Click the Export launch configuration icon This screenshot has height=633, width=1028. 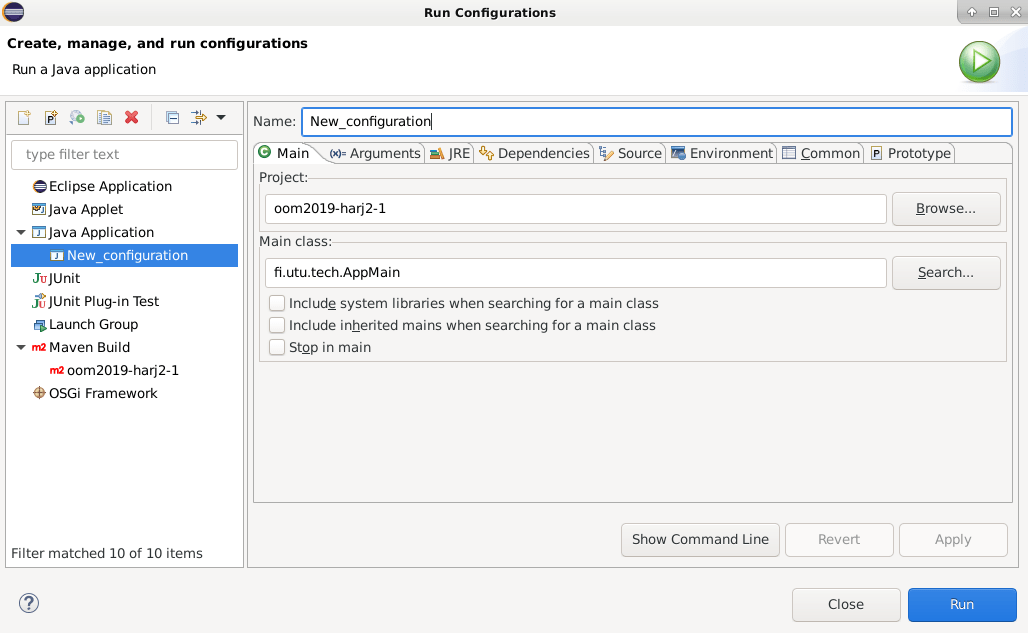pos(77,117)
